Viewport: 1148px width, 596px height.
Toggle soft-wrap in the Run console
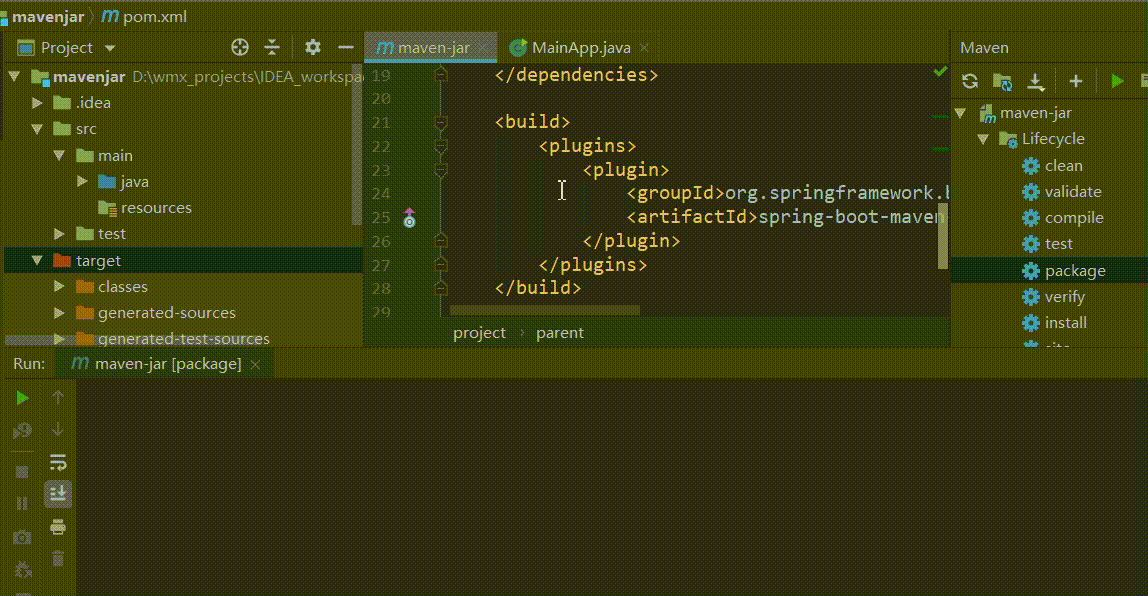(x=58, y=461)
